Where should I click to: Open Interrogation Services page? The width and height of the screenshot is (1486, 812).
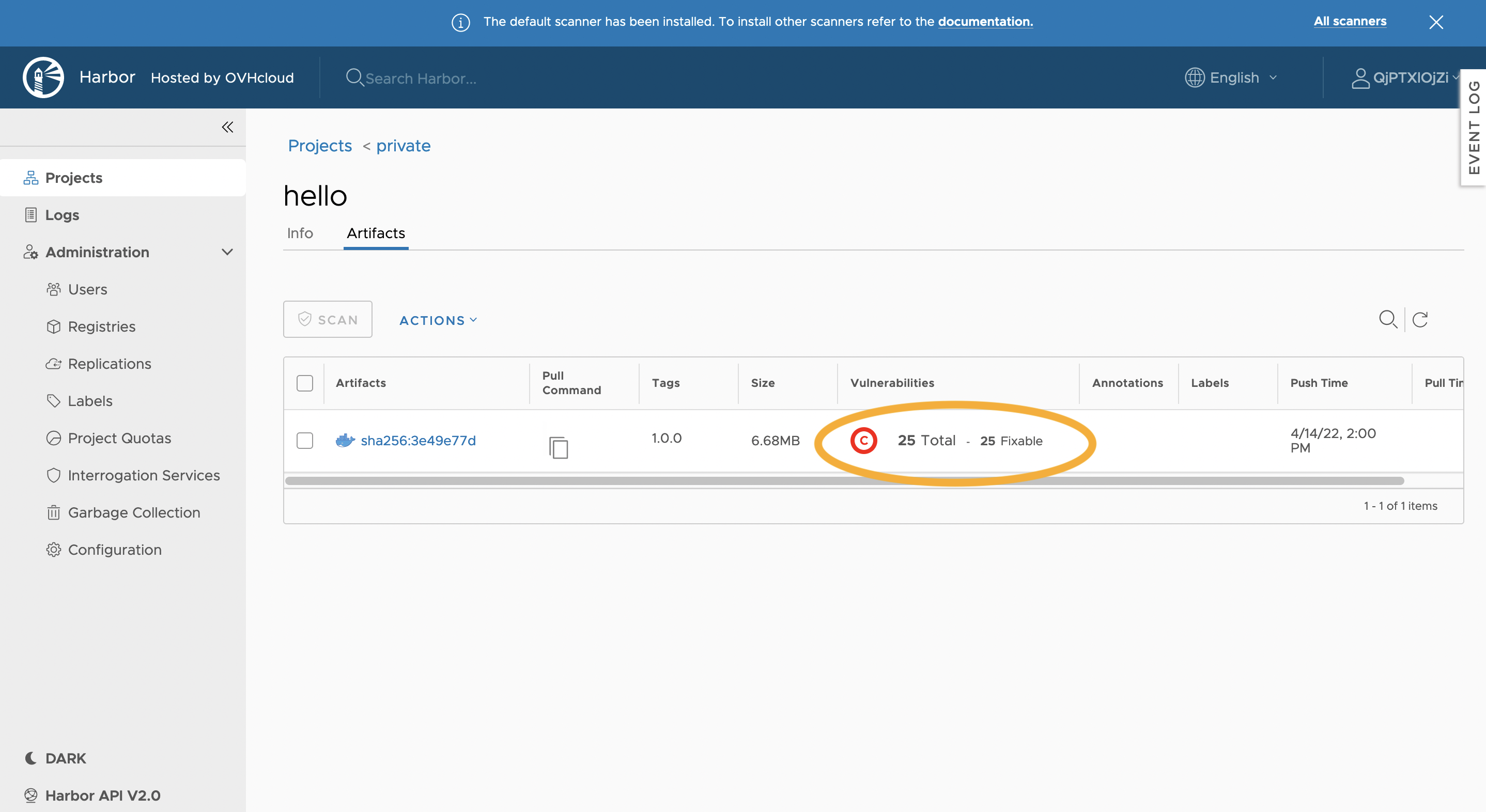click(144, 475)
